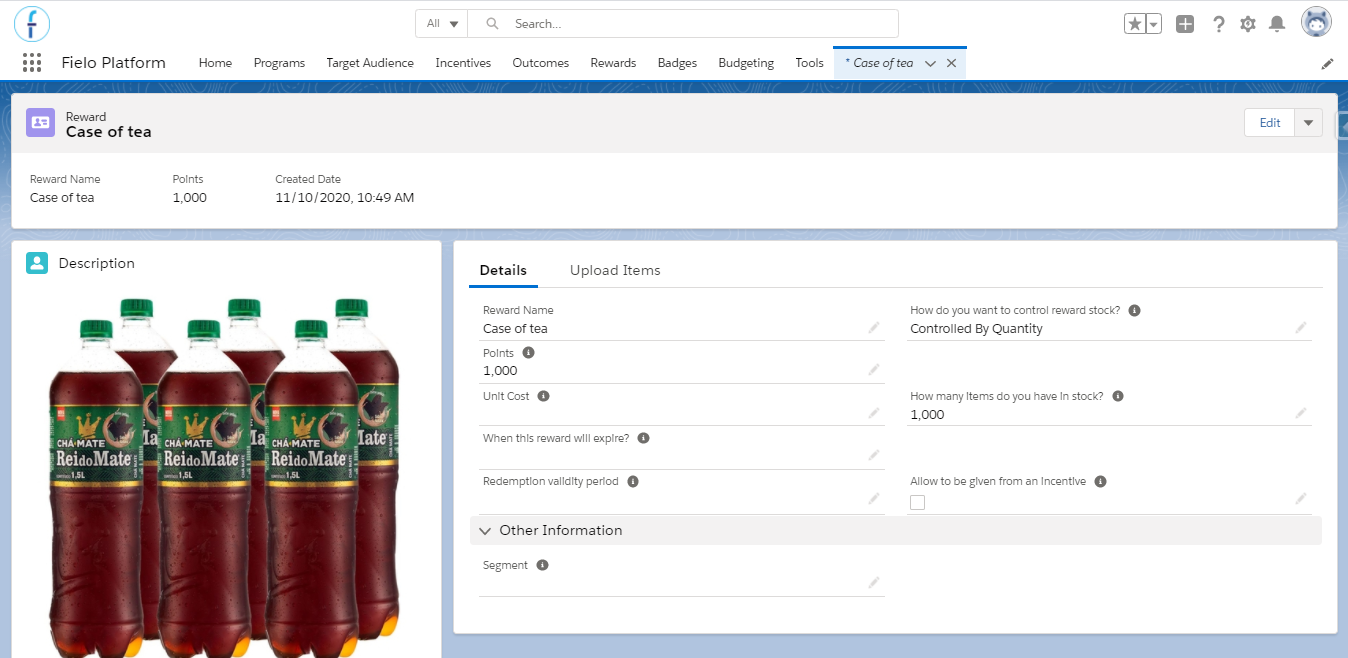Toggle Allow to be given from Incentive checkbox
Viewport: 1348px width, 658px height.
pyautogui.click(x=918, y=502)
